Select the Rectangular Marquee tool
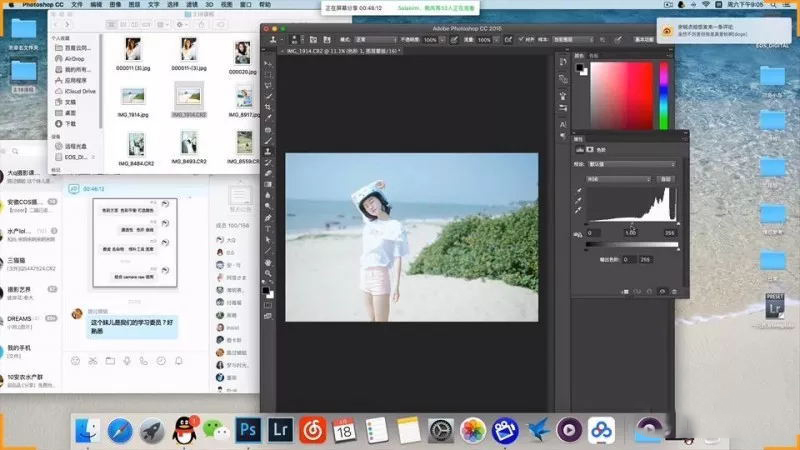The image size is (800, 450). click(268, 74)
